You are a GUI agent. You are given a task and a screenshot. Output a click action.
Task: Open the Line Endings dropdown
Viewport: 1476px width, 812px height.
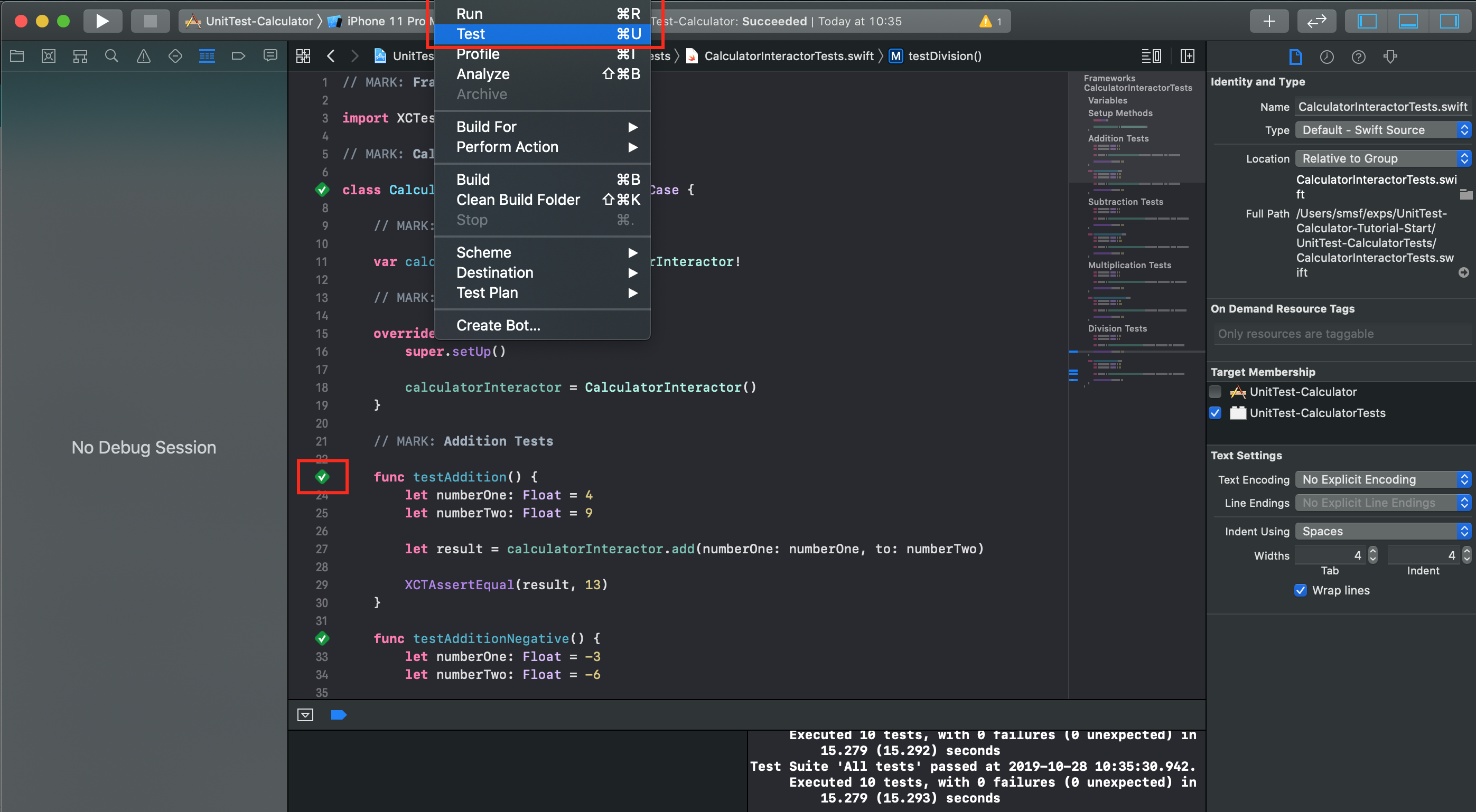pos(1383,503)
